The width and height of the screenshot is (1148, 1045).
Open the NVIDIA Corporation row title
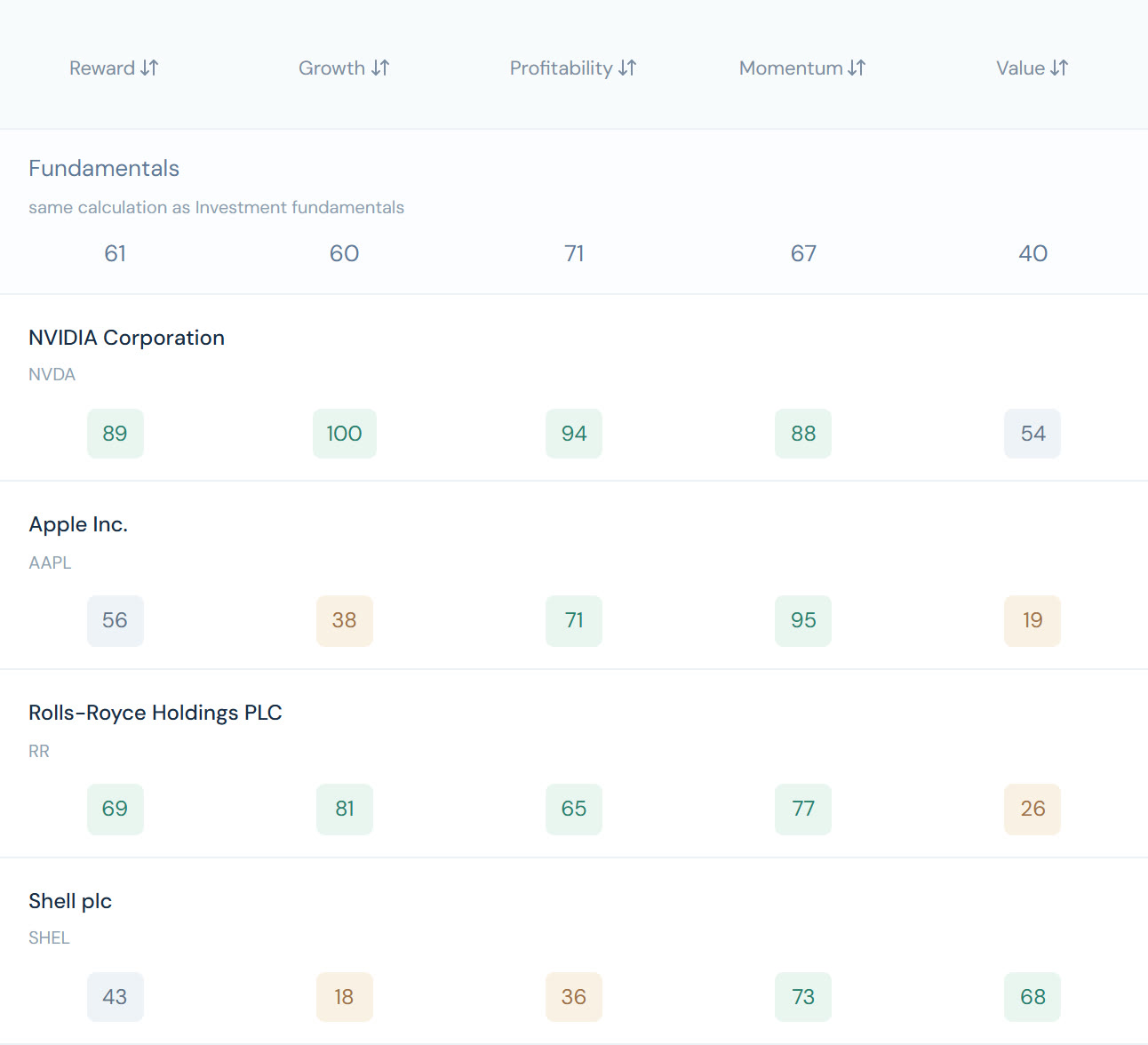(126, 338)
